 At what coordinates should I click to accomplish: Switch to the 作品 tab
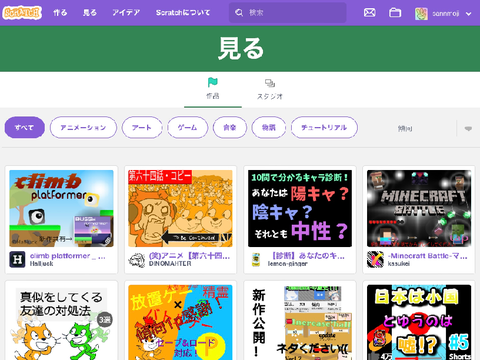[213, 89]
